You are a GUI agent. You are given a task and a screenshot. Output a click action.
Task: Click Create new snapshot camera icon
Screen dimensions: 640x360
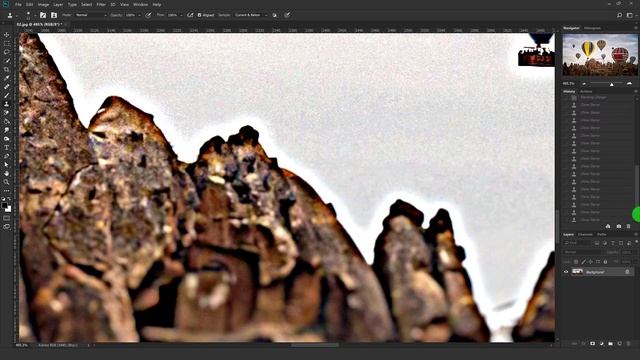pyautogui.click(x=619, y=226)
